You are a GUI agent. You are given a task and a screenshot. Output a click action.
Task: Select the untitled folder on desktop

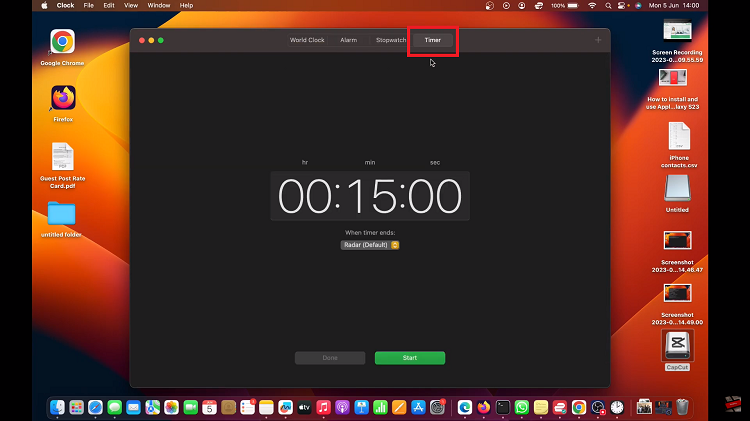62,214
